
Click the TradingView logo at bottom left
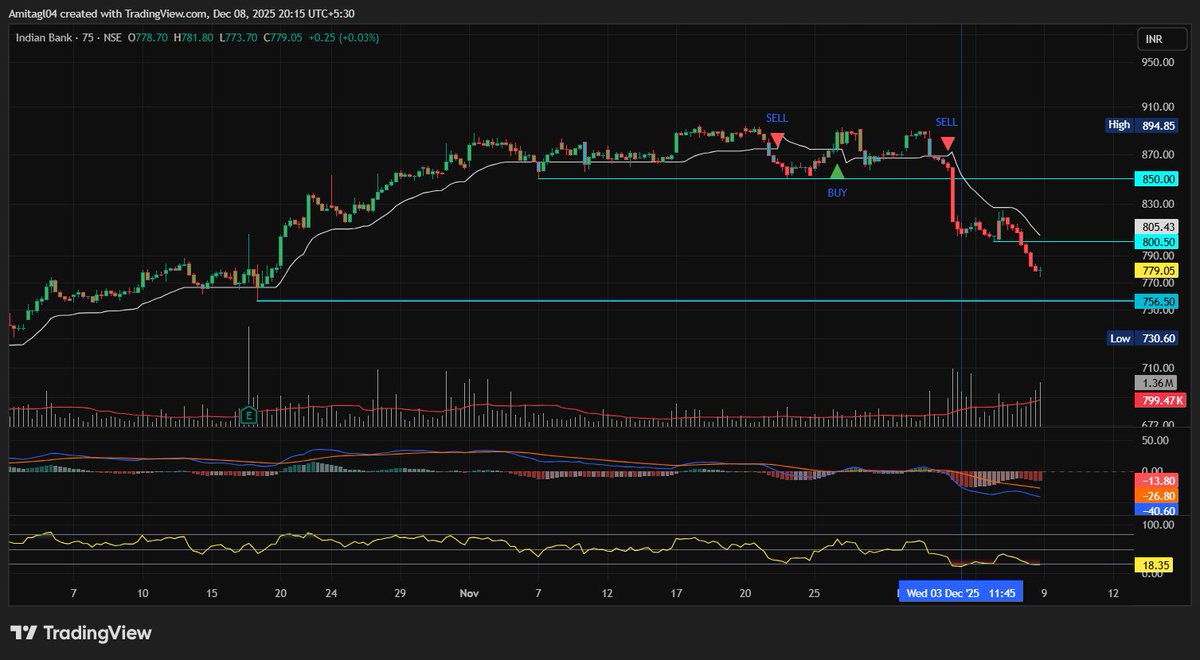tap(80, 633)
